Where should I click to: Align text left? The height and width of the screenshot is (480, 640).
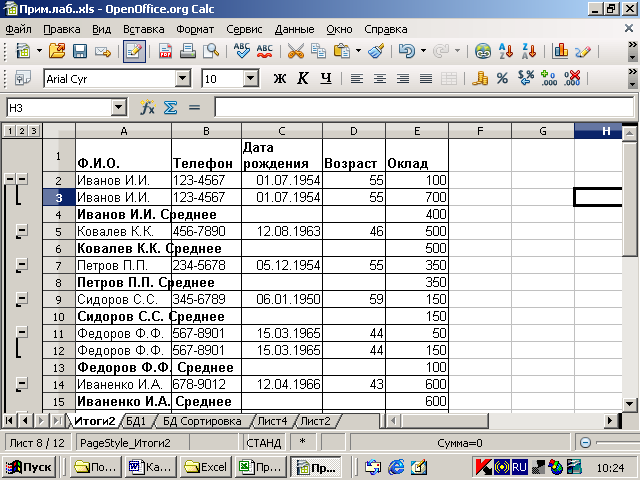(x=357, y=78)
